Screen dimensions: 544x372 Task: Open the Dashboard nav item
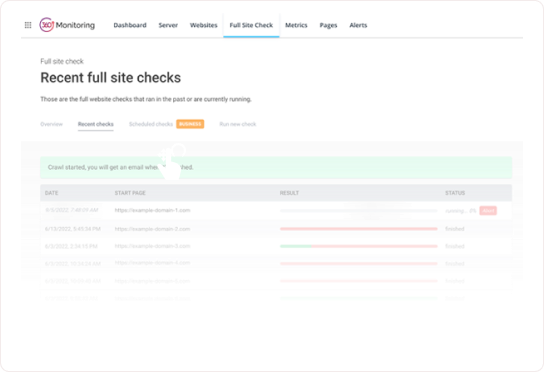130,25
